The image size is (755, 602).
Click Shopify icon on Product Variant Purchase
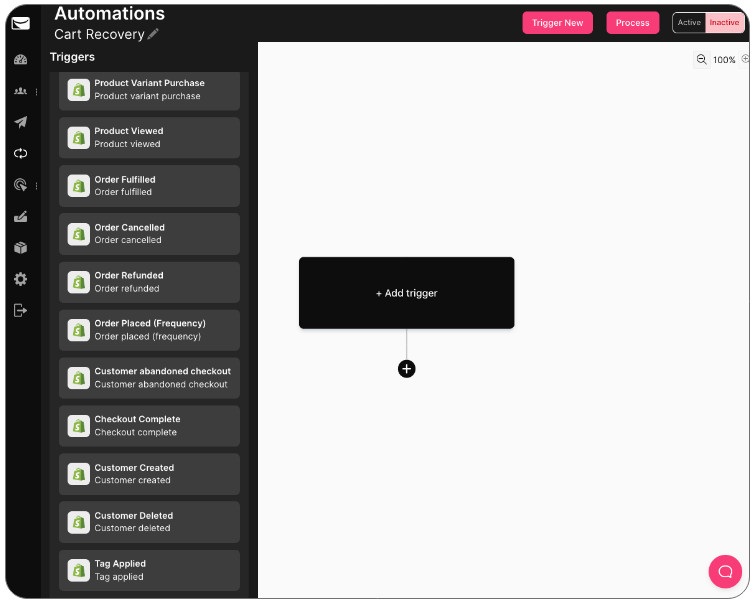[x=79, y=90]
